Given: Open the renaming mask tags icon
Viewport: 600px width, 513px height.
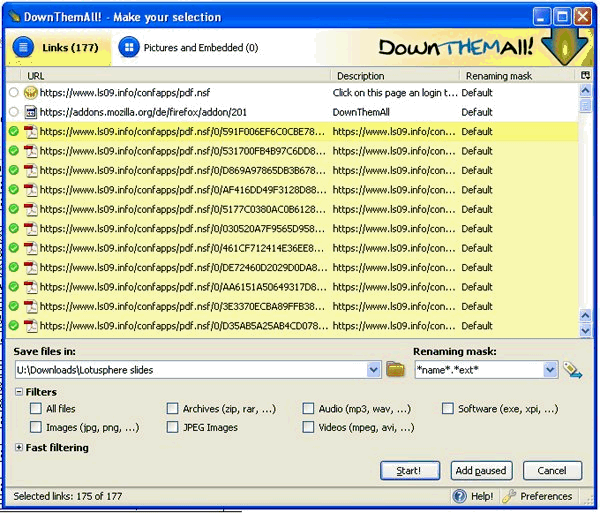Looking at the screenshot, I should 572,370.
